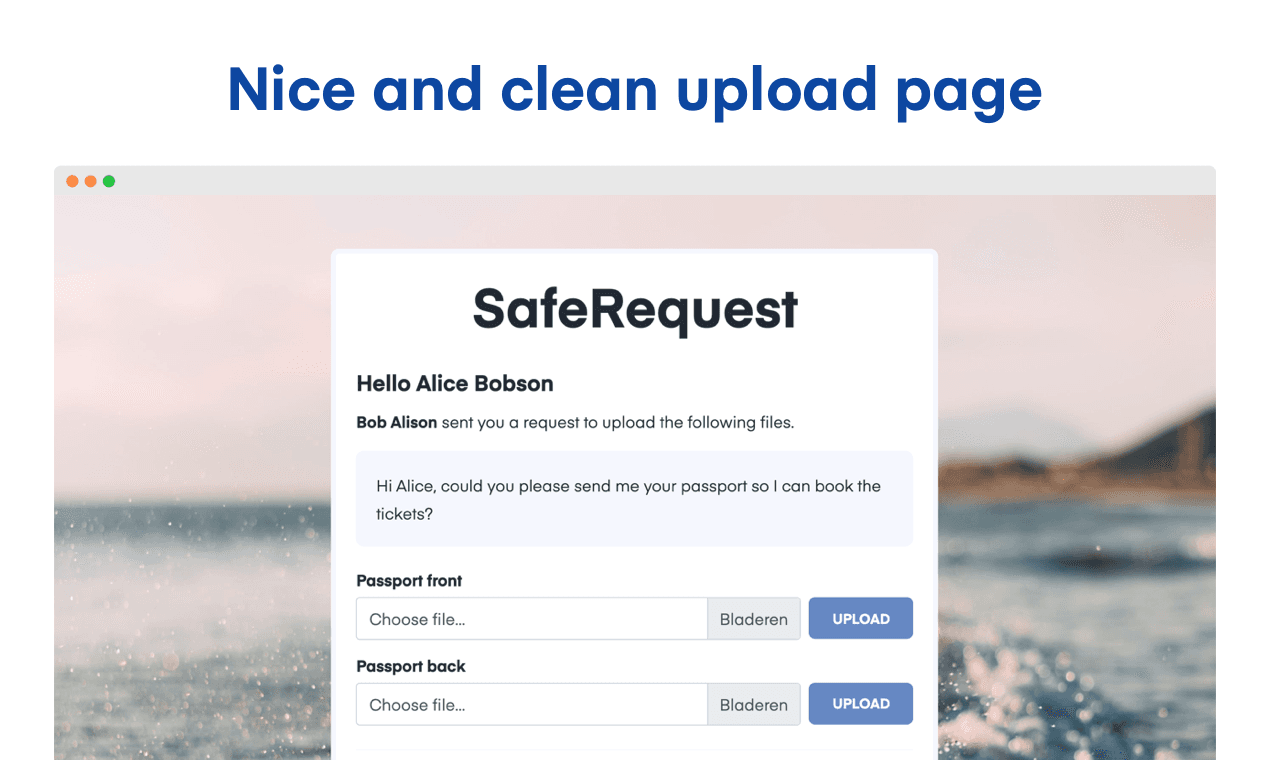This screenshot has height=760, width=1270.
Task: Select the Passport back Choose file field
Action: coord(532,704)
